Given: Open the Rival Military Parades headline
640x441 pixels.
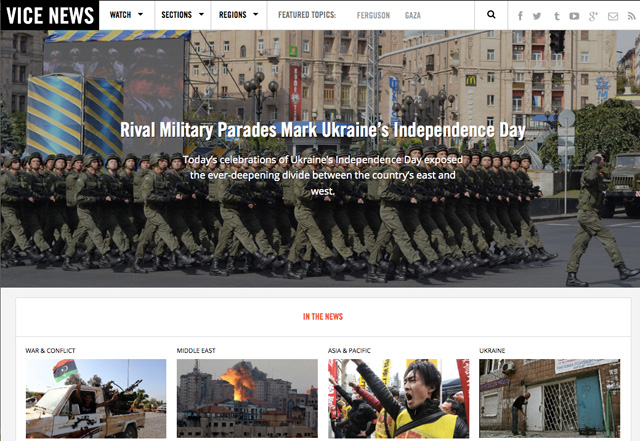Looking at the screenshot, I should [322, 130].
